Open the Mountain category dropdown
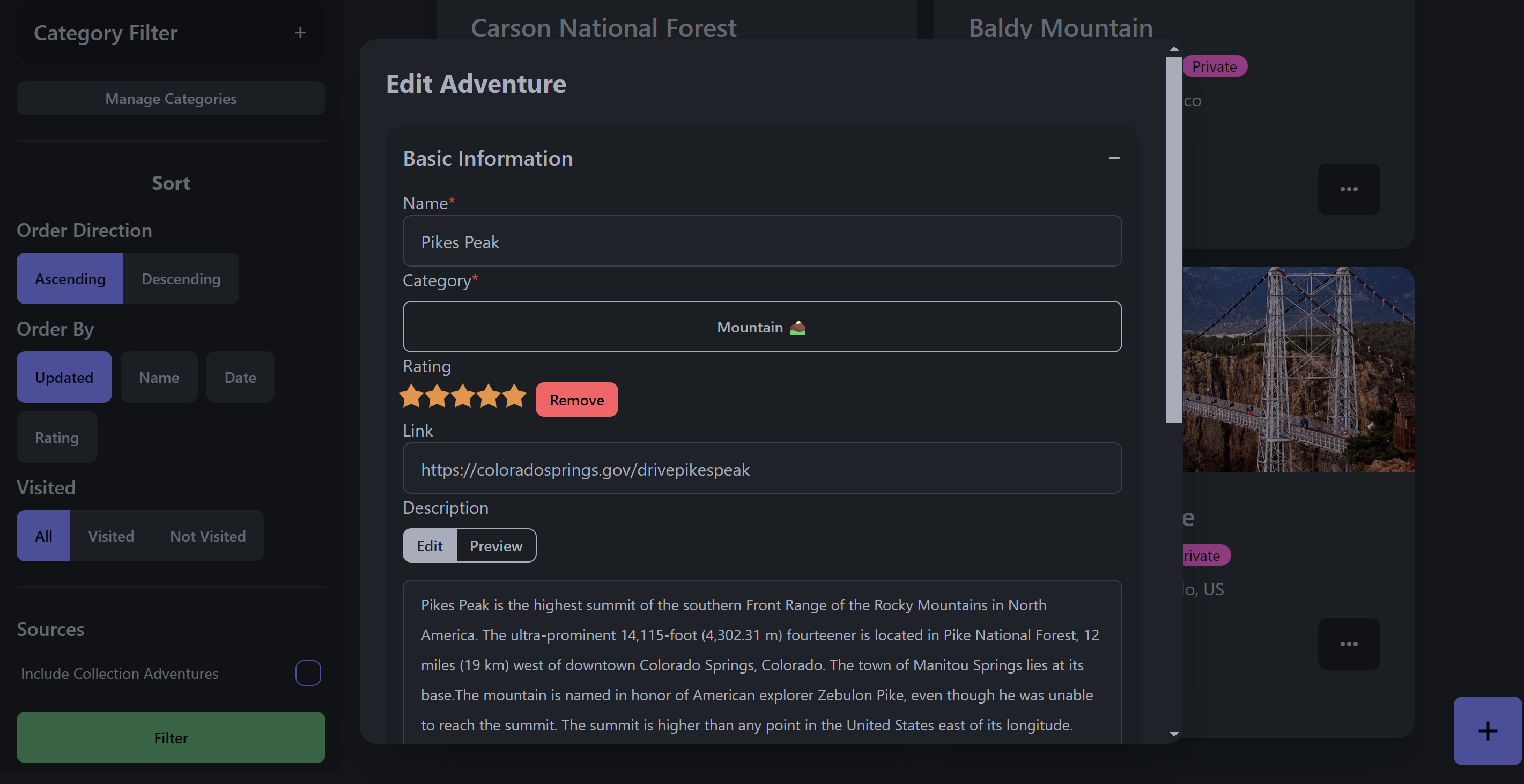This screenshot has width=1524, height=784. click(x=761, y=327)
